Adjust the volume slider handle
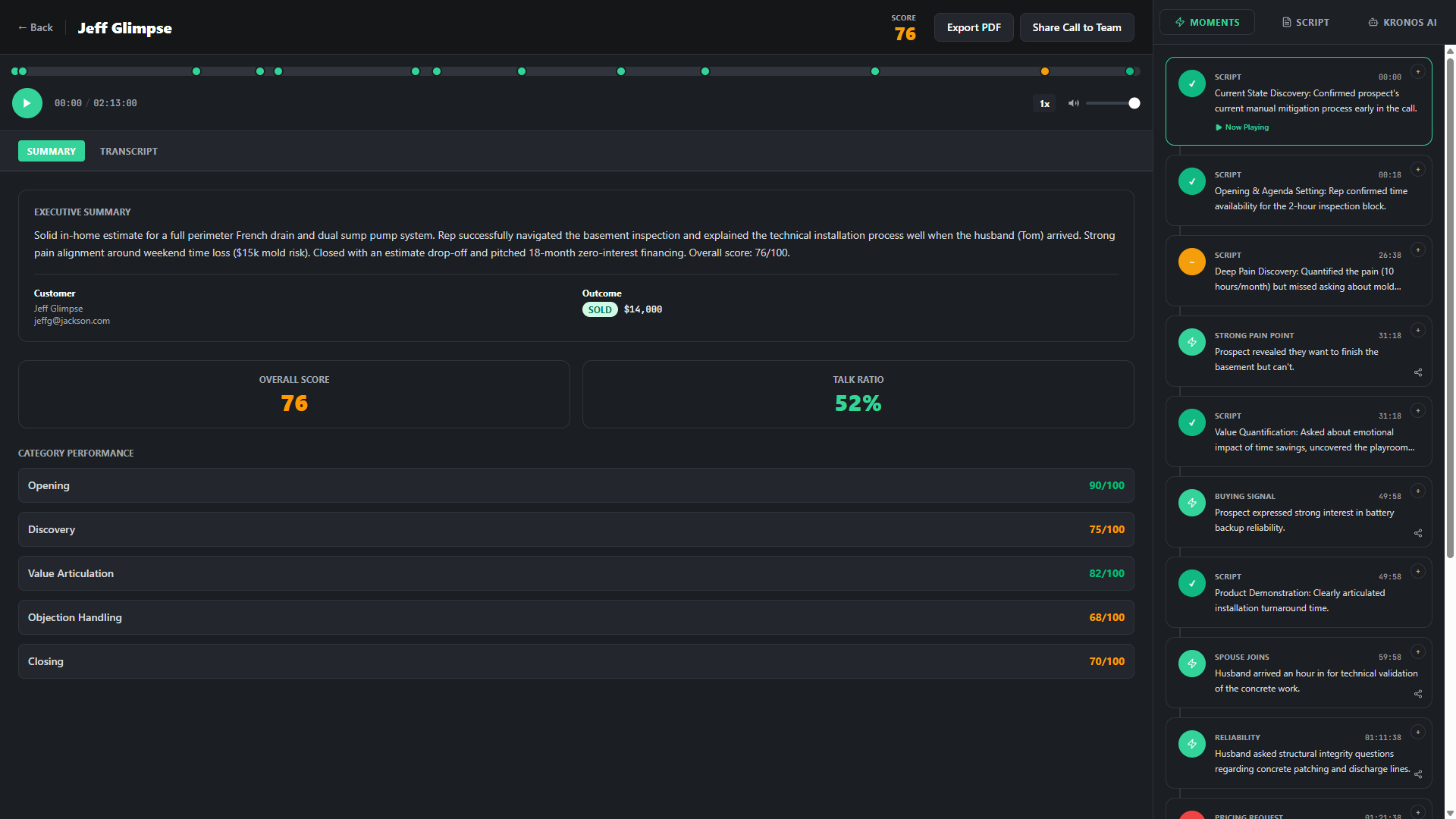The height and width of the screenshot is (819, 1456). tap(1134, 103)
